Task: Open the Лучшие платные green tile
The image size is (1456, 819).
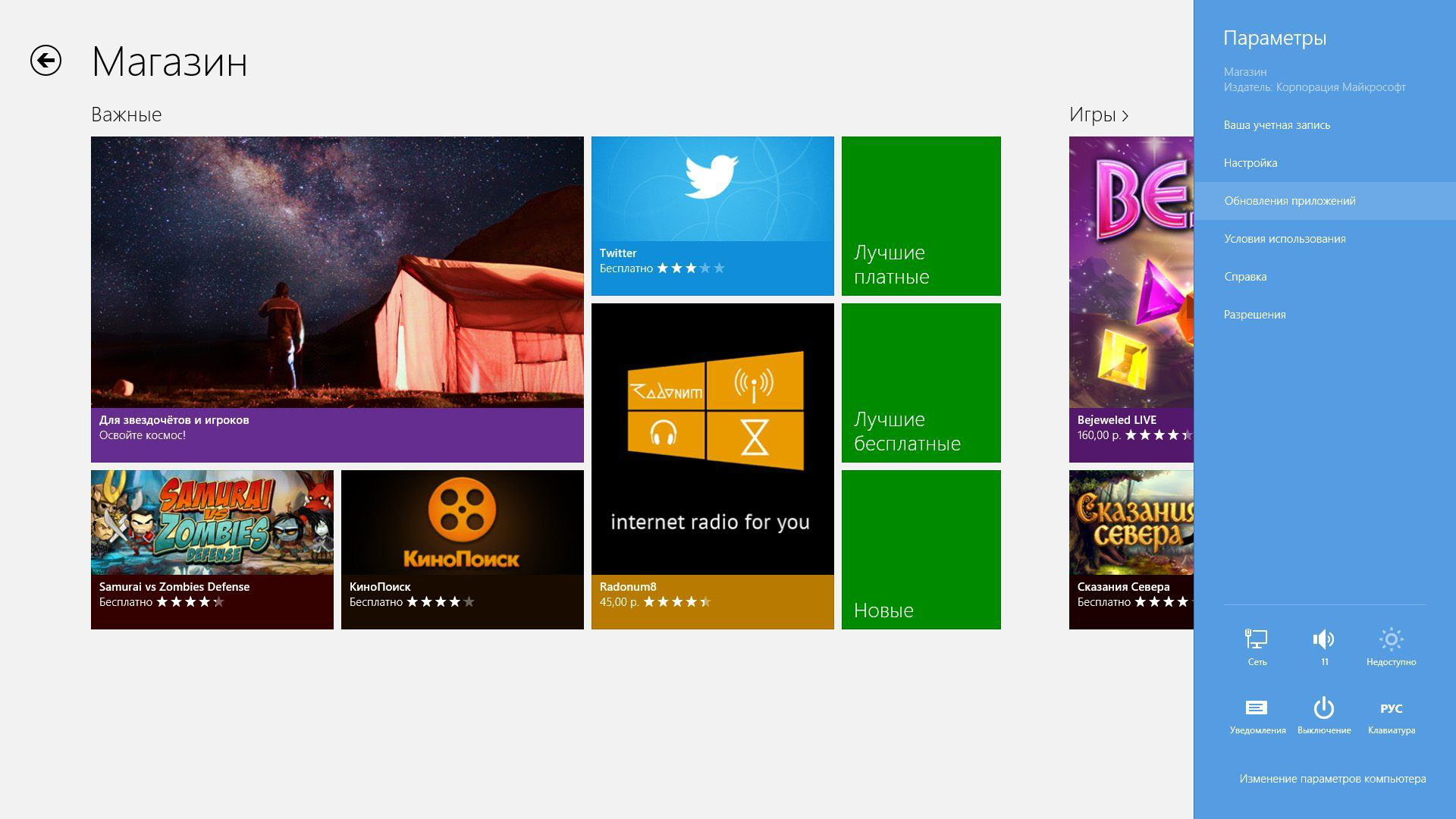Action: coord(921,216)
